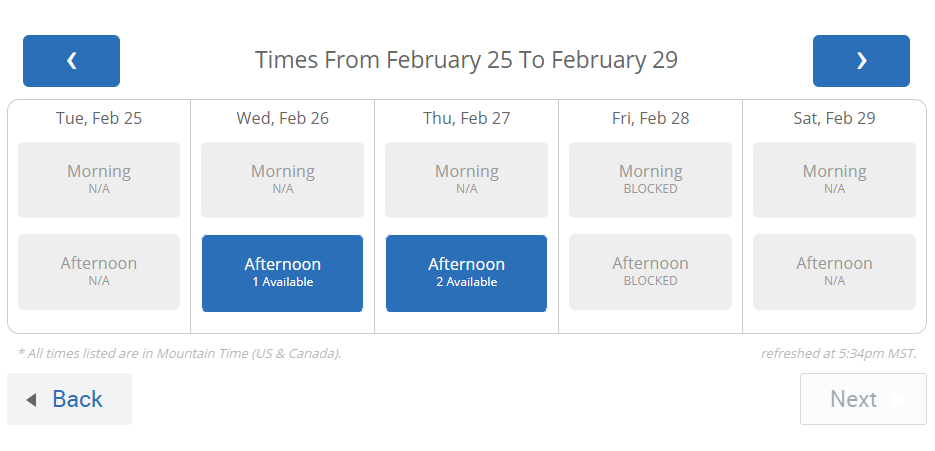The image size is (935, 451).
Task: Select Wed Feb 26 Morning slot
Action: point(283,180)
